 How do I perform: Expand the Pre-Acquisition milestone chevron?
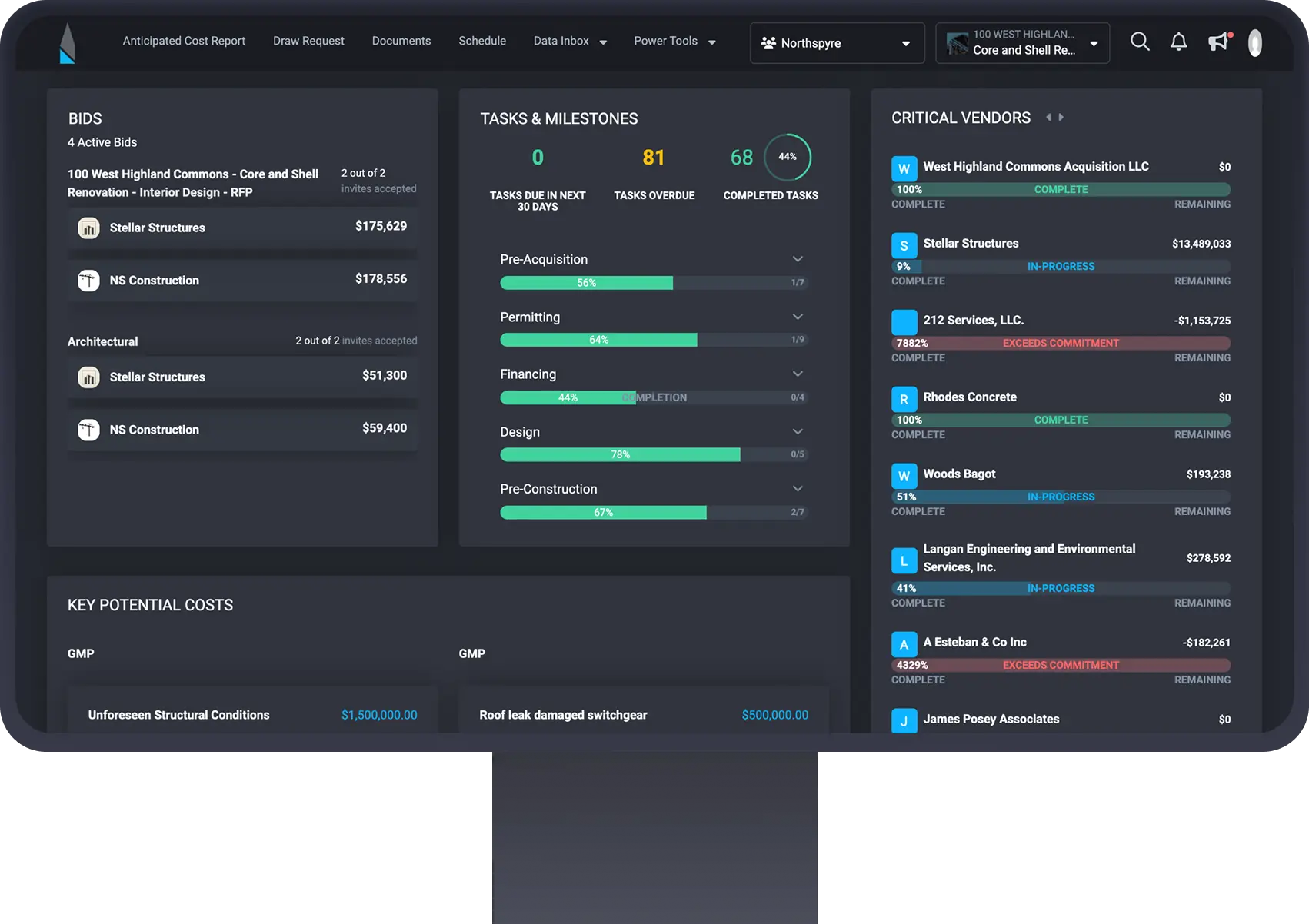click(x=798, y=259)
